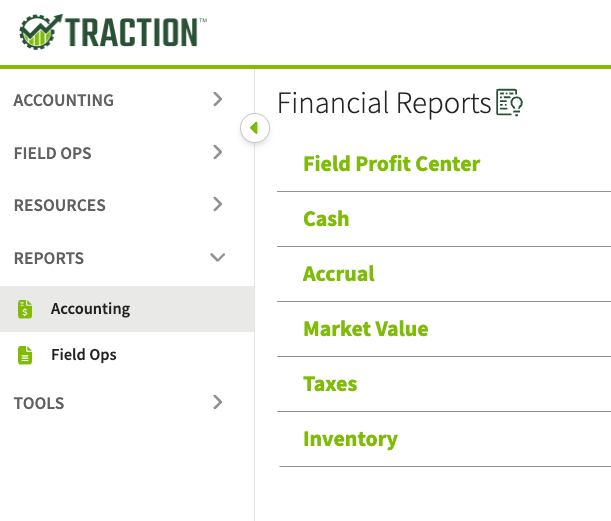
Task: Expand the TOOLS menu chevron
Action: pos(218,402)
